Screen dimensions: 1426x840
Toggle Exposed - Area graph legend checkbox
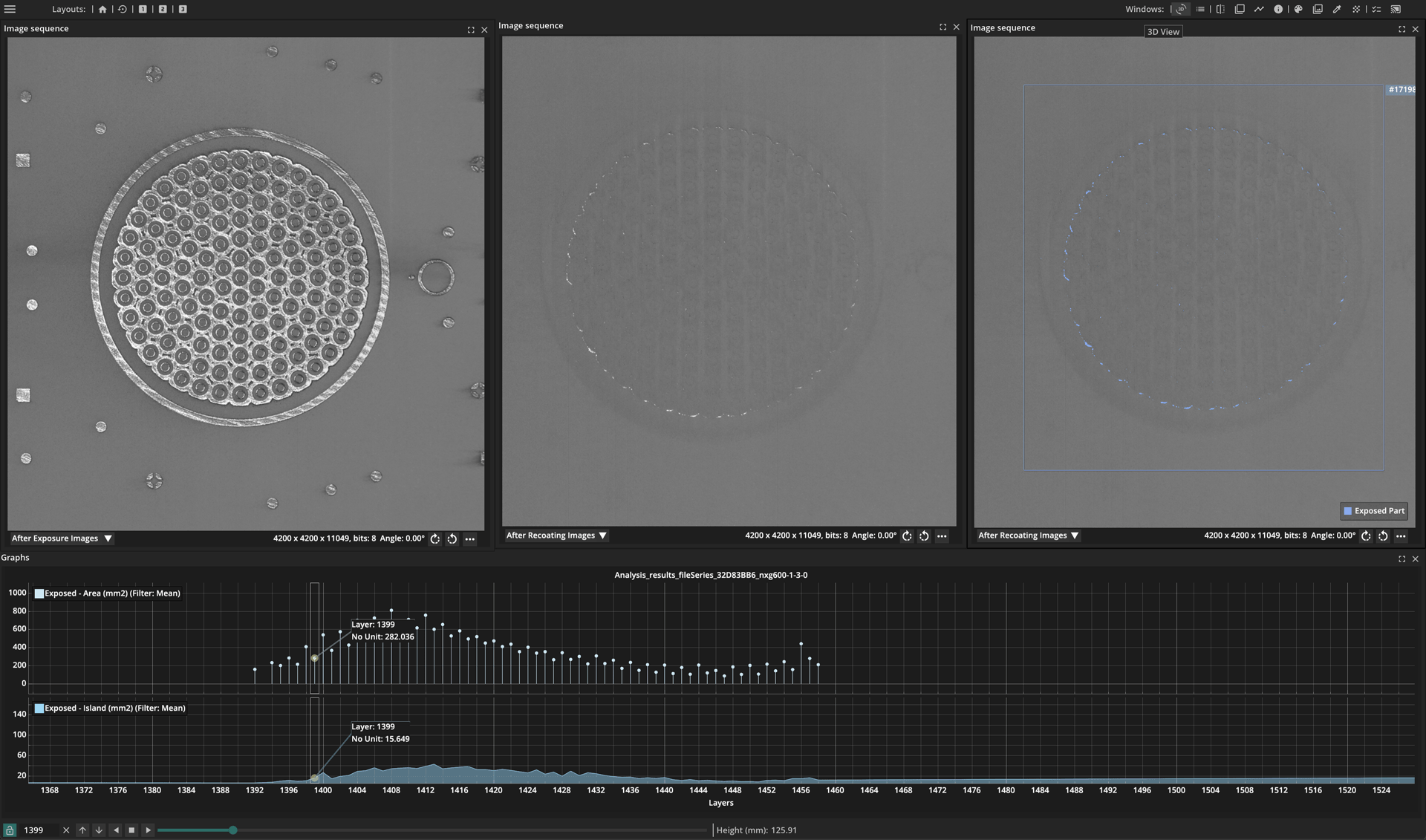pyautogui.click(x=39, y=593)
